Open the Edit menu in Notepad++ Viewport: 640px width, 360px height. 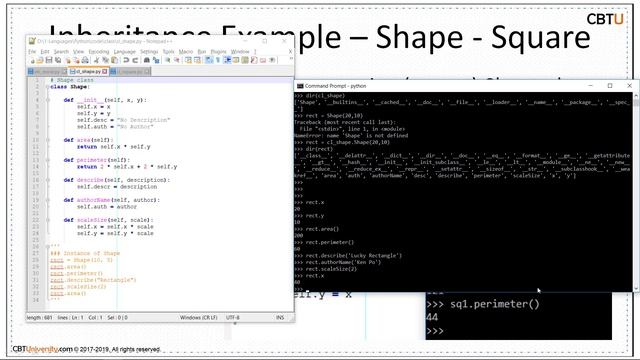pyautogui.click(x=45, y=51)
